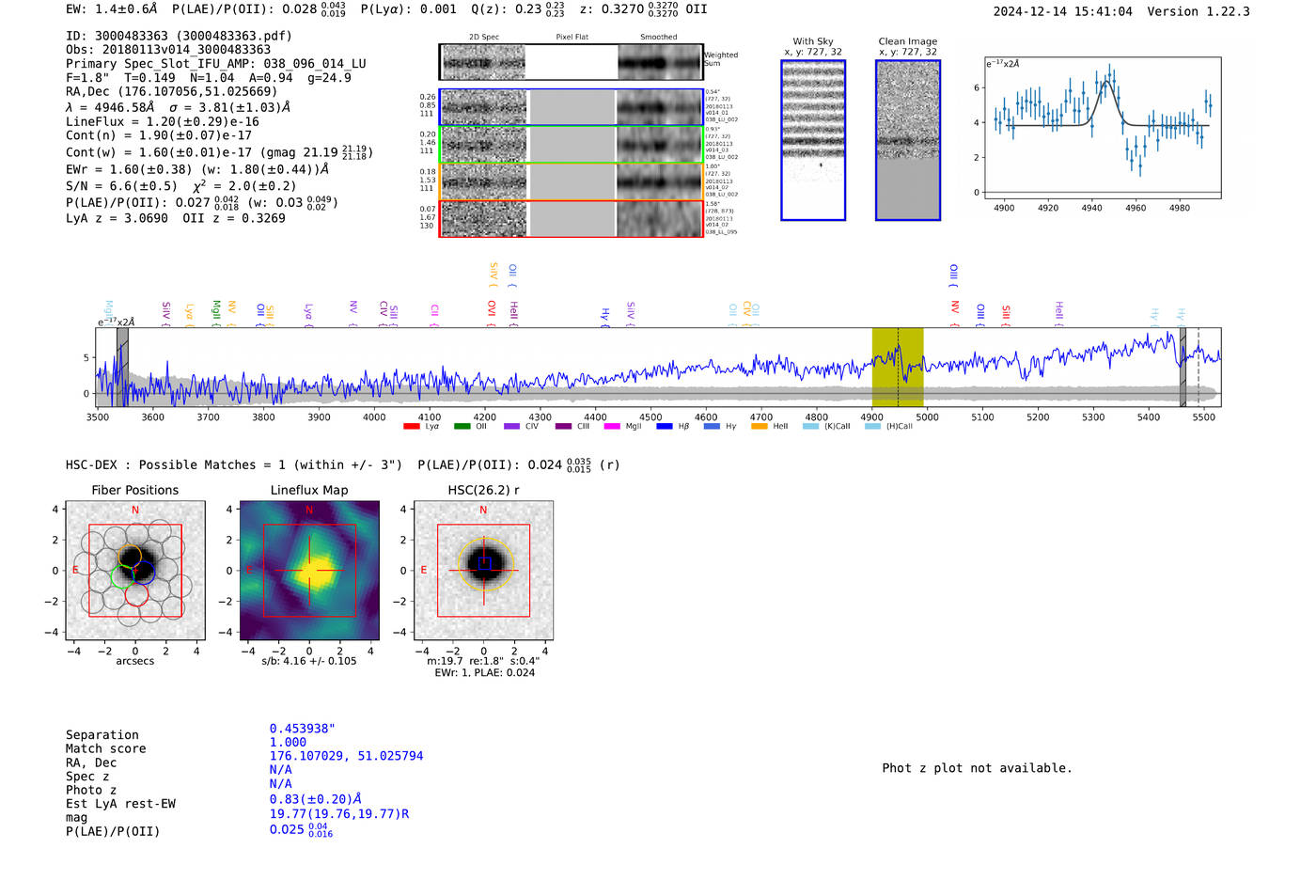
Task: Select the CIII legend color swatch
Action: pyautogui.click(x=563, y=427)
